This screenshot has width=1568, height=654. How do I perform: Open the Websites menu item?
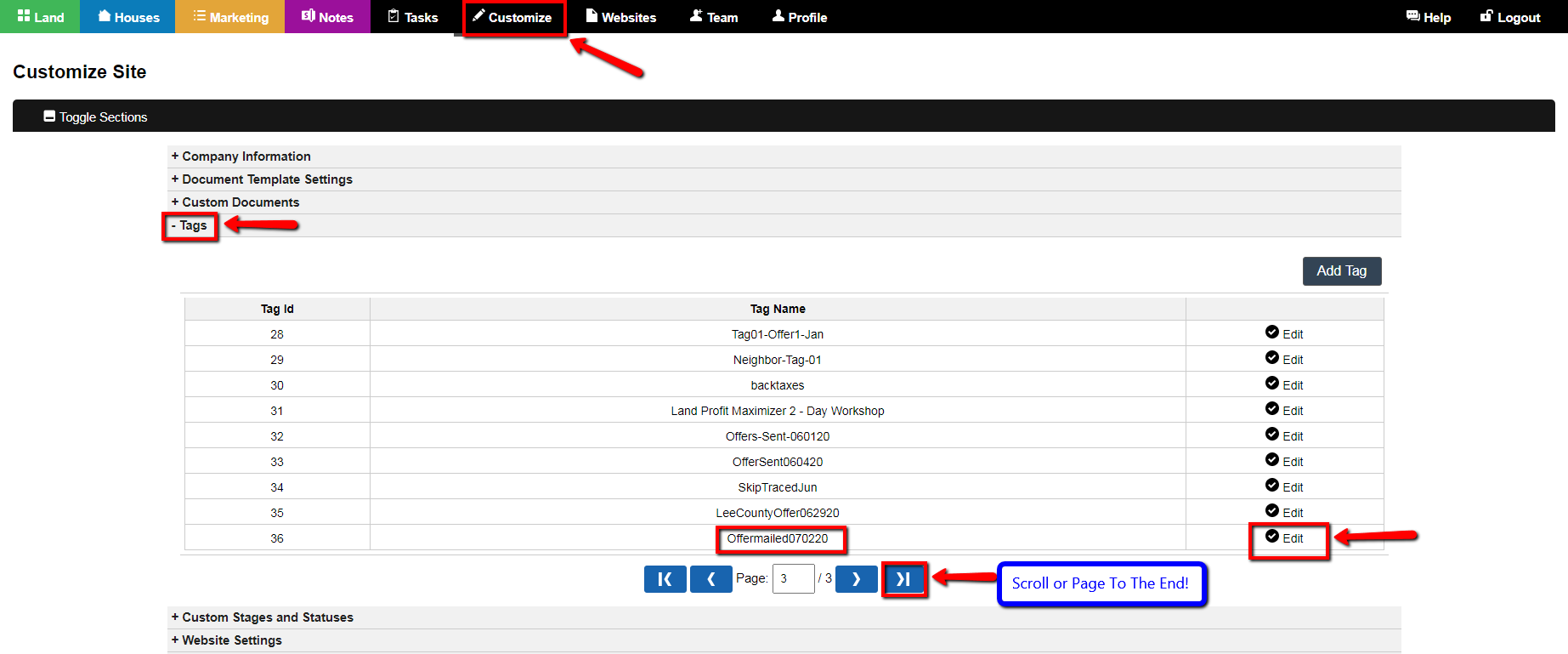(x=621, y=17)
